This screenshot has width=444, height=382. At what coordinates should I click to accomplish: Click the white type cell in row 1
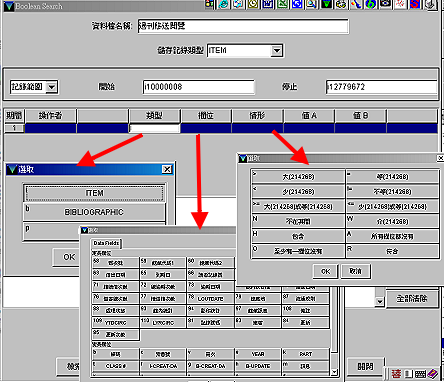pos(154,128)
